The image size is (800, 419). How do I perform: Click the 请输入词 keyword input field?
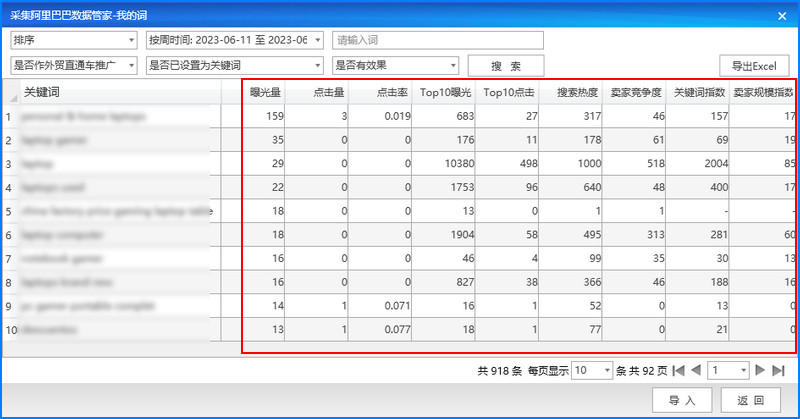tap(438, 40)
